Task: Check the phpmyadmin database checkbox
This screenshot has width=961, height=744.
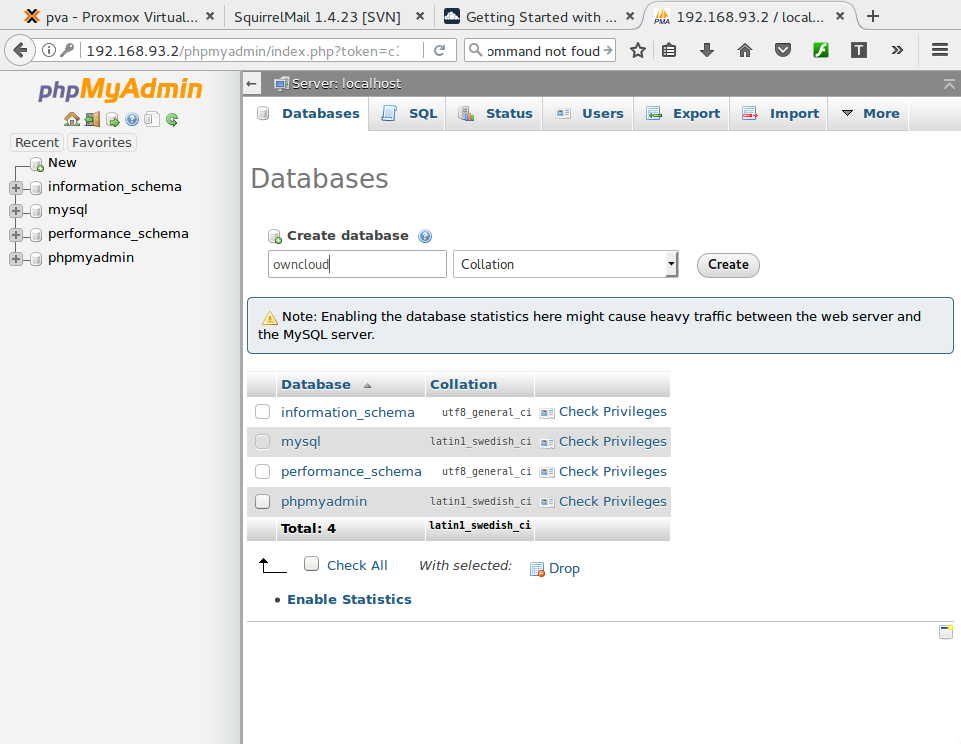Action: click(x=262, y=501)
